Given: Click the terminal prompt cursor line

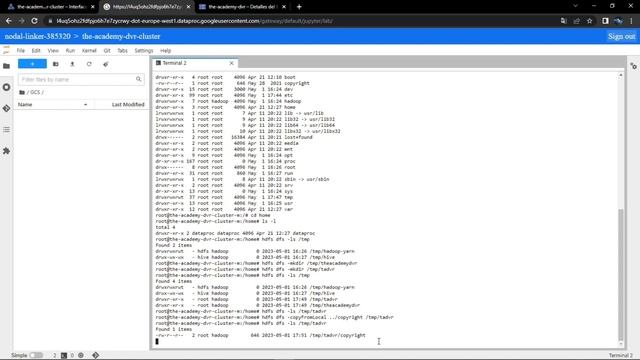Looking at the screenshot, I should (157, 341).
